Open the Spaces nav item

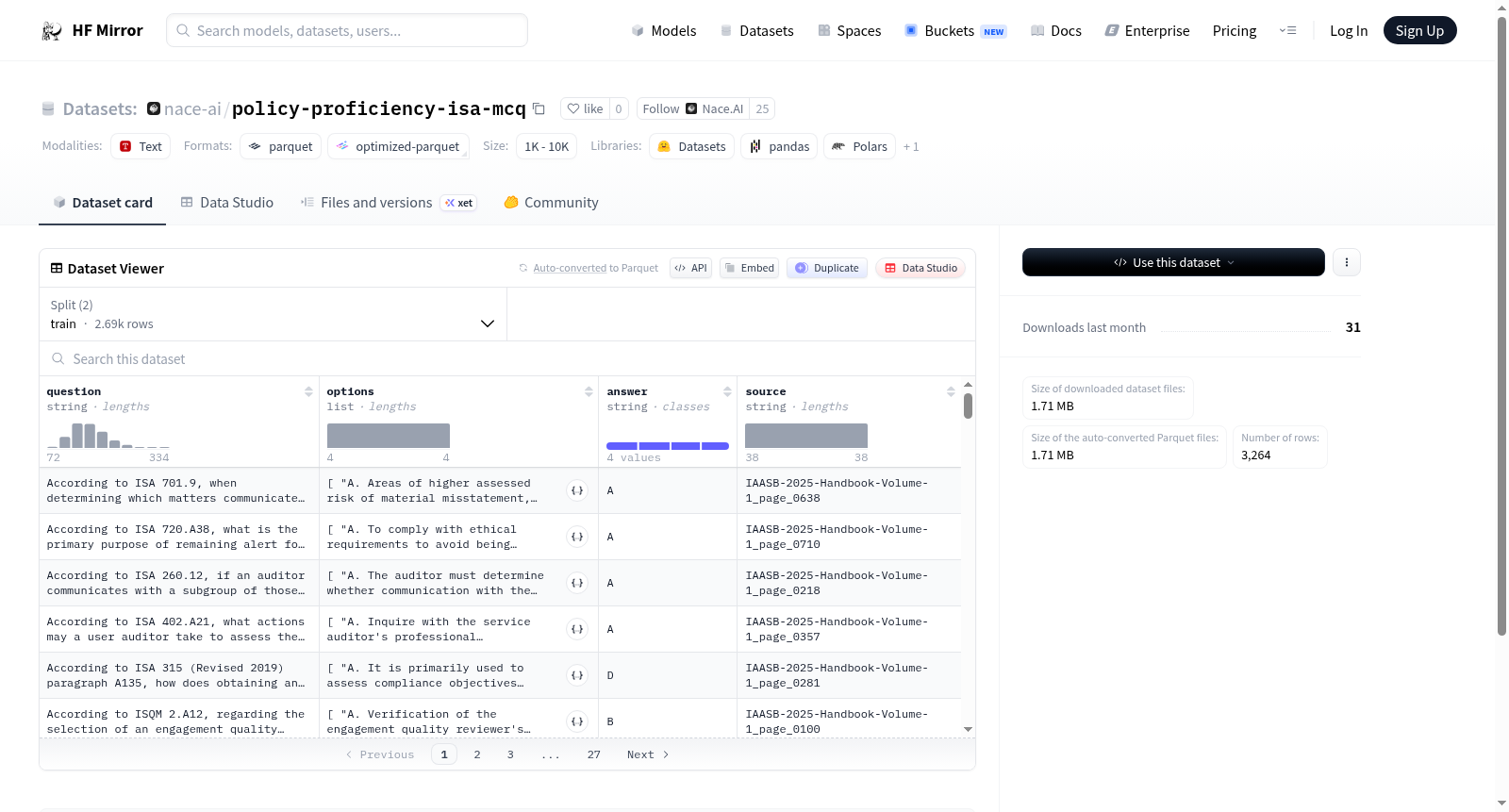850,31
